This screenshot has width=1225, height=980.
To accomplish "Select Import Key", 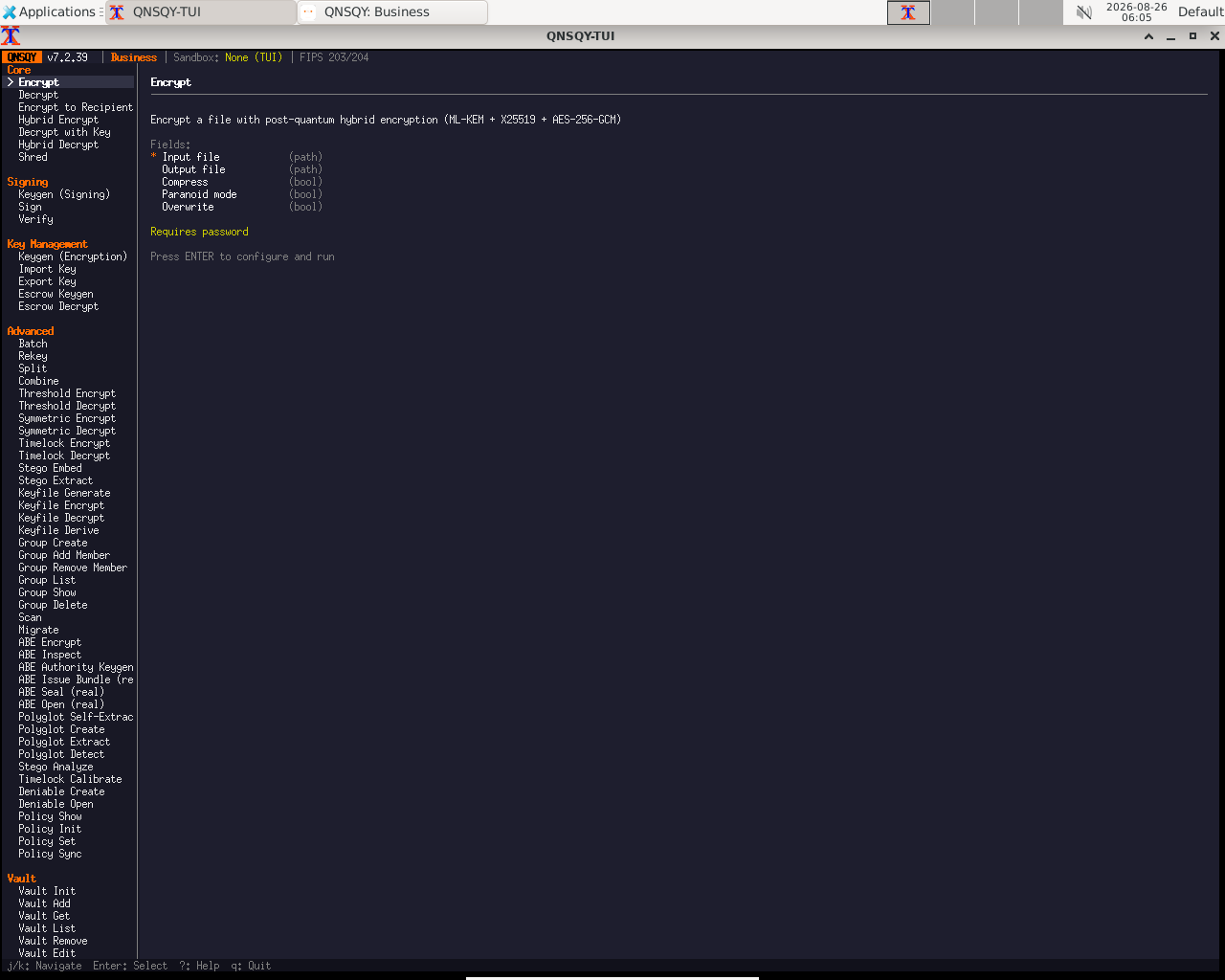I will 47,269.
